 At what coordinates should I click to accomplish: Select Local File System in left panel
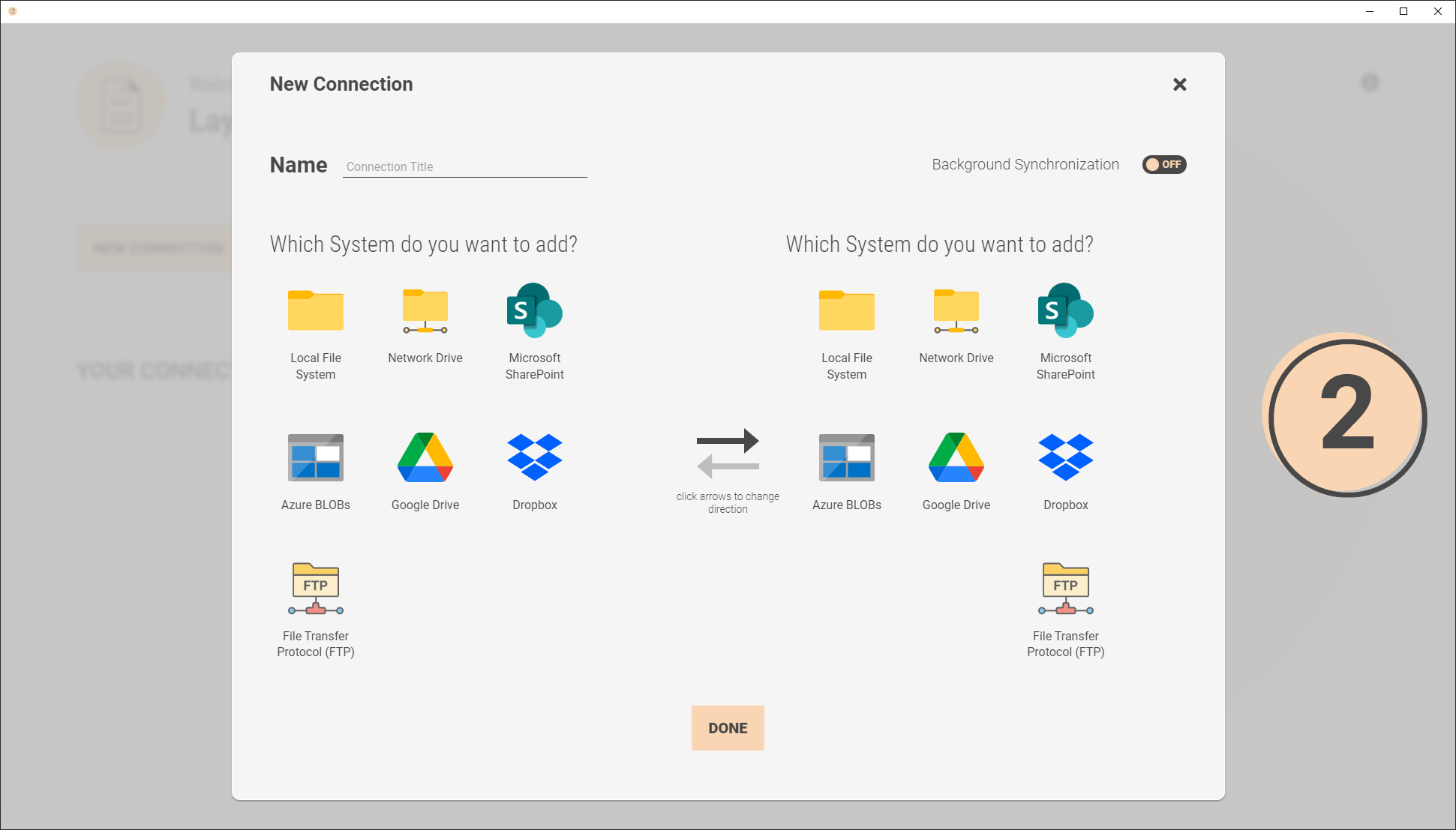pyautogui.click(x=316, y=311)
